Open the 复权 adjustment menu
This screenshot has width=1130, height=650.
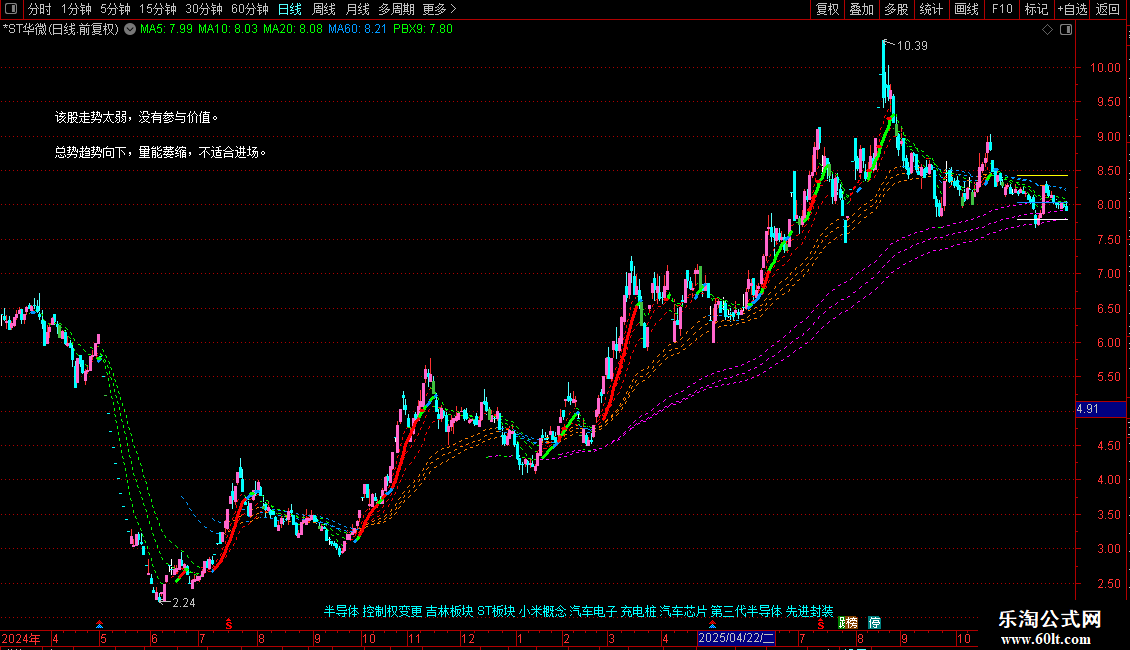coord(827,9)
